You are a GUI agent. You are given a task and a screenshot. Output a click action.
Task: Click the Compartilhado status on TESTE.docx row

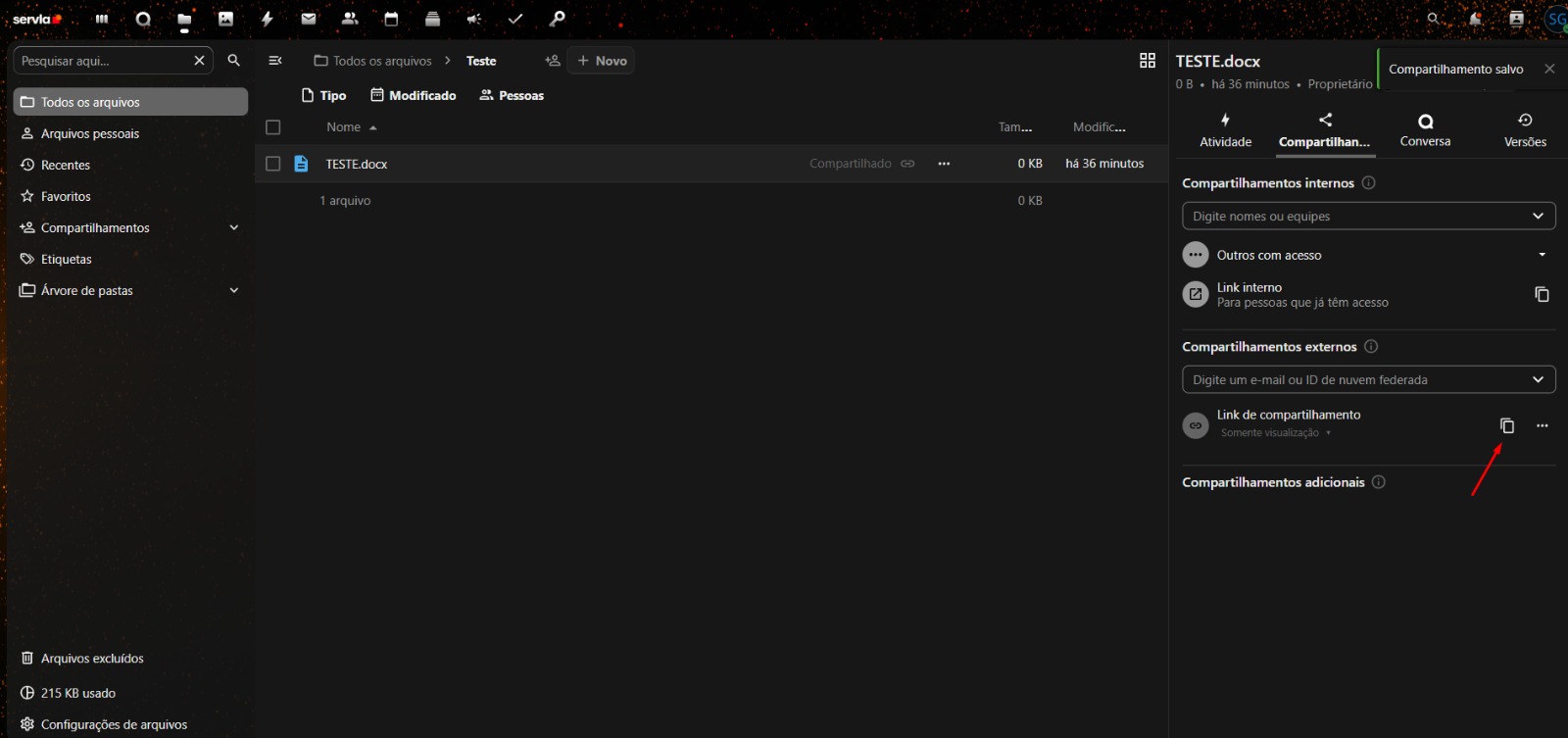pyautogui.click(x=861, y=164)
